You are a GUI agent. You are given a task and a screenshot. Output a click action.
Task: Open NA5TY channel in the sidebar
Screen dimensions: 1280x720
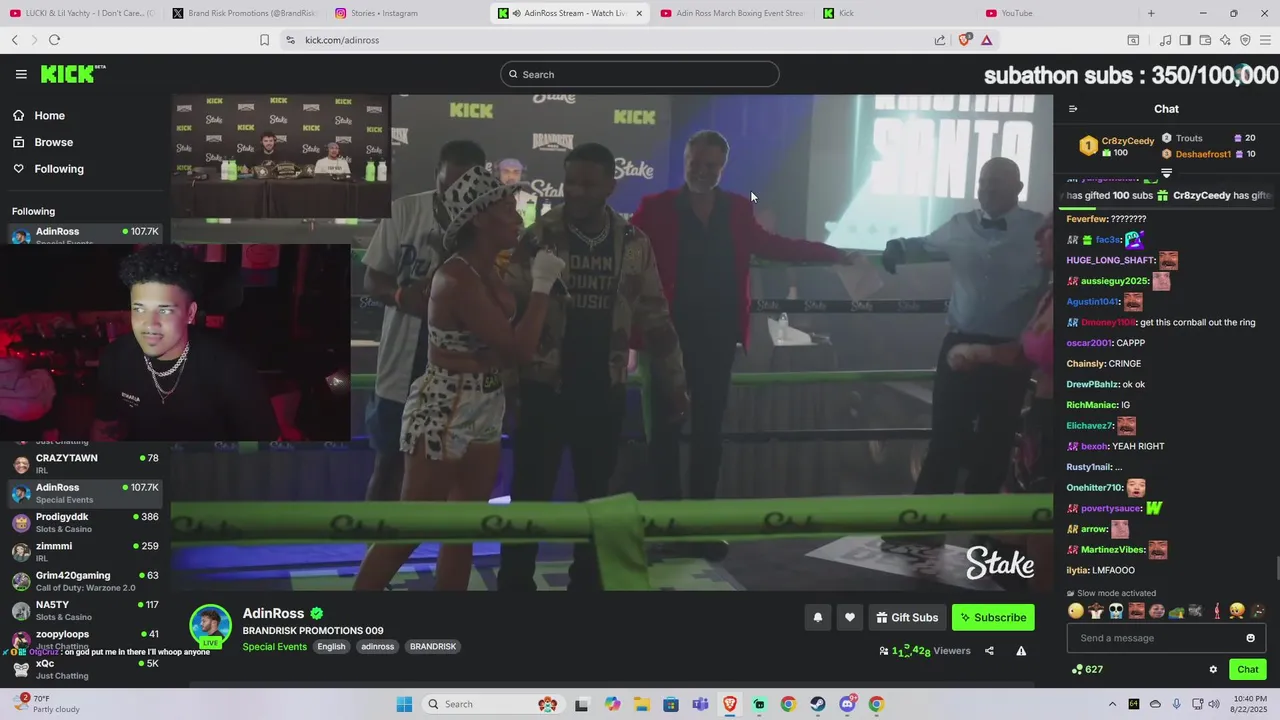pyautogui.click(x=84, y=611)
